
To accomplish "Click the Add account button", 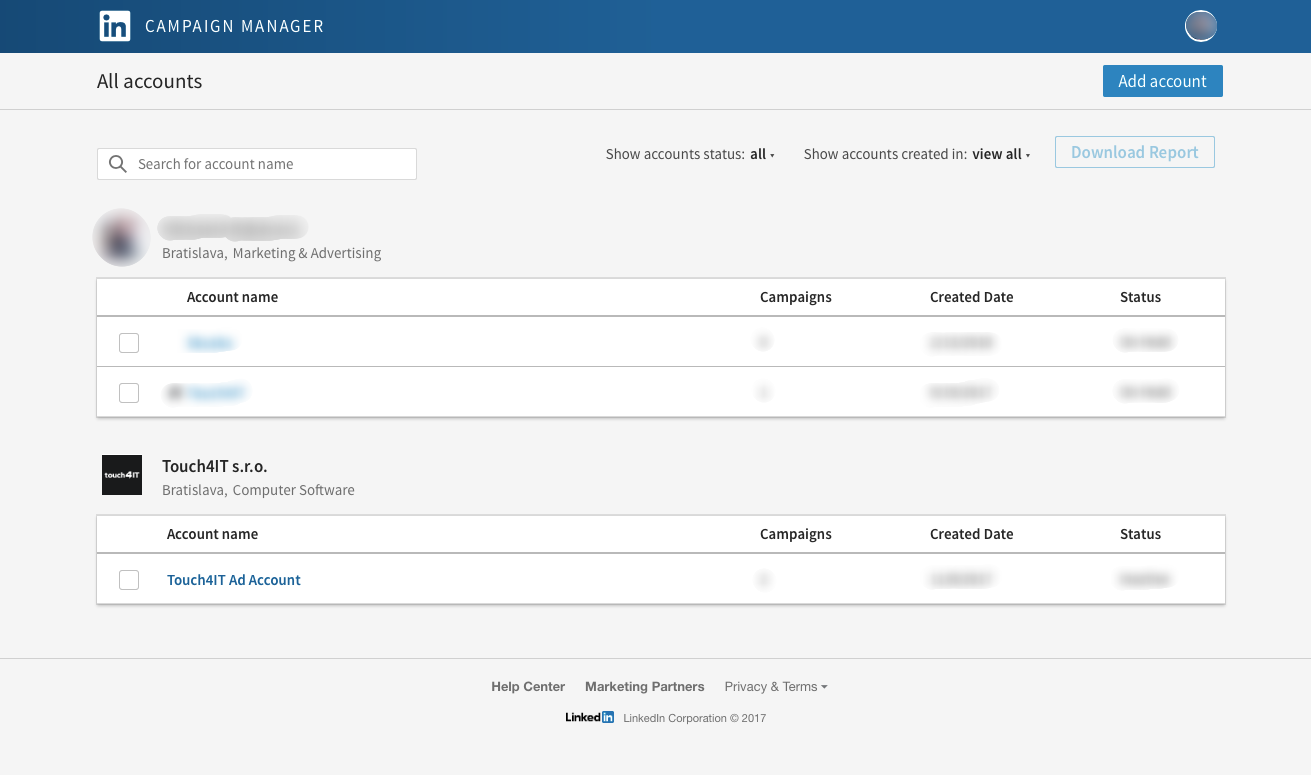I will [x=1162, y=81].
